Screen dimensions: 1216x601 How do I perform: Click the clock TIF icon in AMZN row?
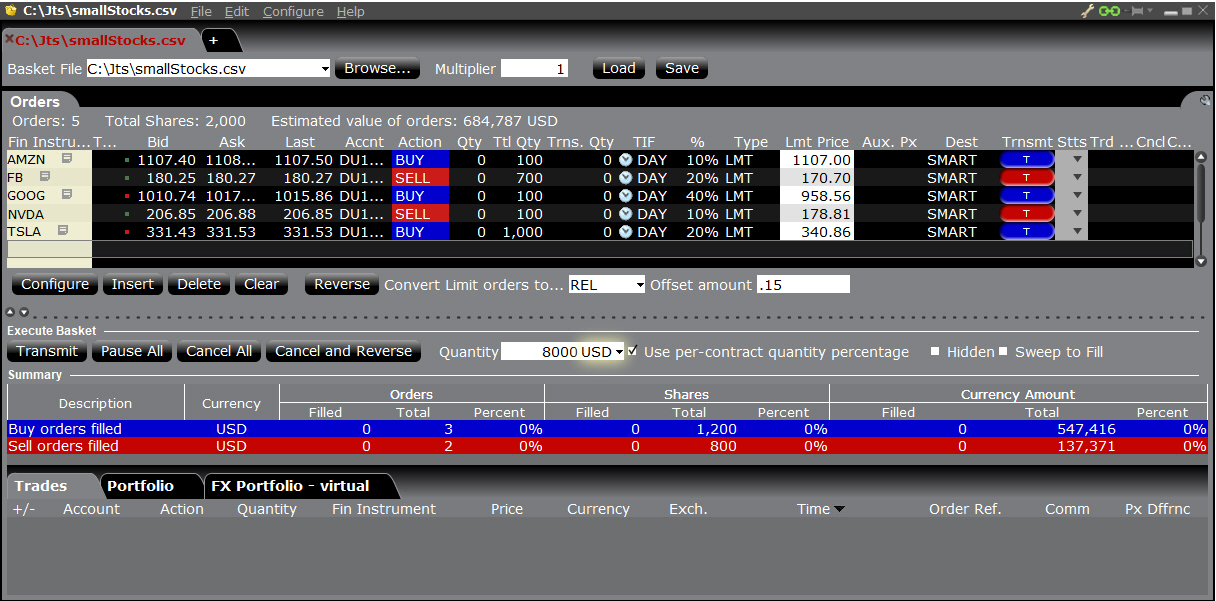coord(625,160)
